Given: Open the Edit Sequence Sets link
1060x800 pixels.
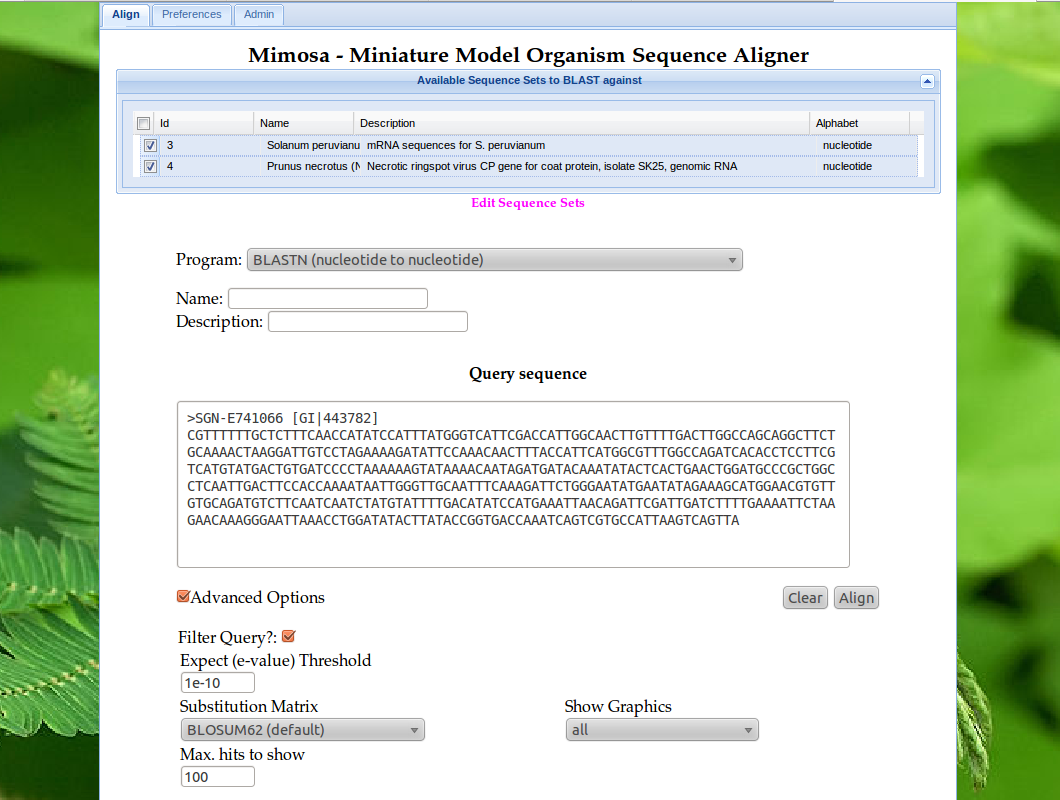Looking at the screenshot, I should pyautogui.click(x=527, y=202).
